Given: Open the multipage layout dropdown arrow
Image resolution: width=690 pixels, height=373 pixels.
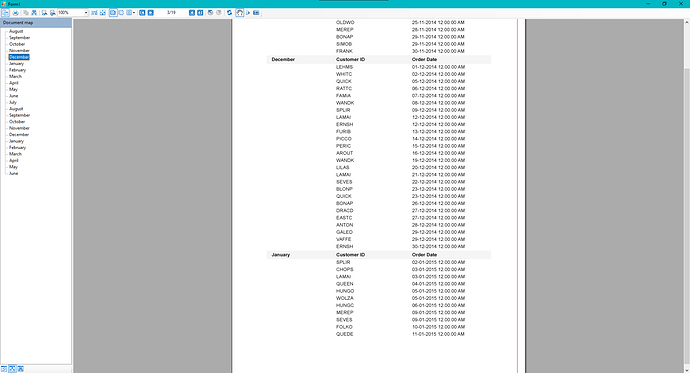Looking at the screenshot, I should [134, 13].
